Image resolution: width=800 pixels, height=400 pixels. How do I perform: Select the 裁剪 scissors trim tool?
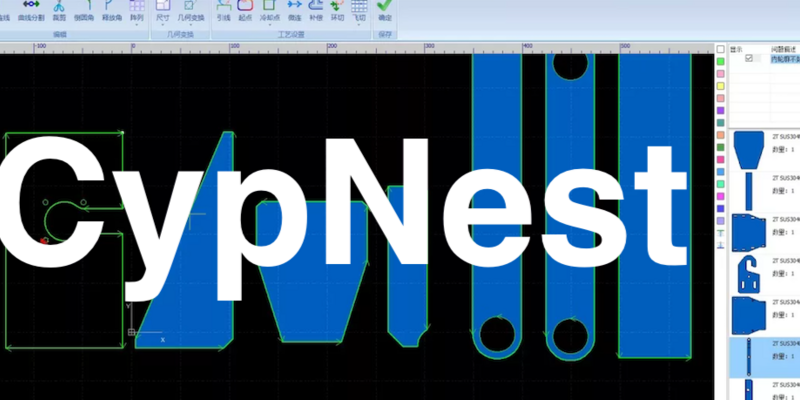point(59,11)
